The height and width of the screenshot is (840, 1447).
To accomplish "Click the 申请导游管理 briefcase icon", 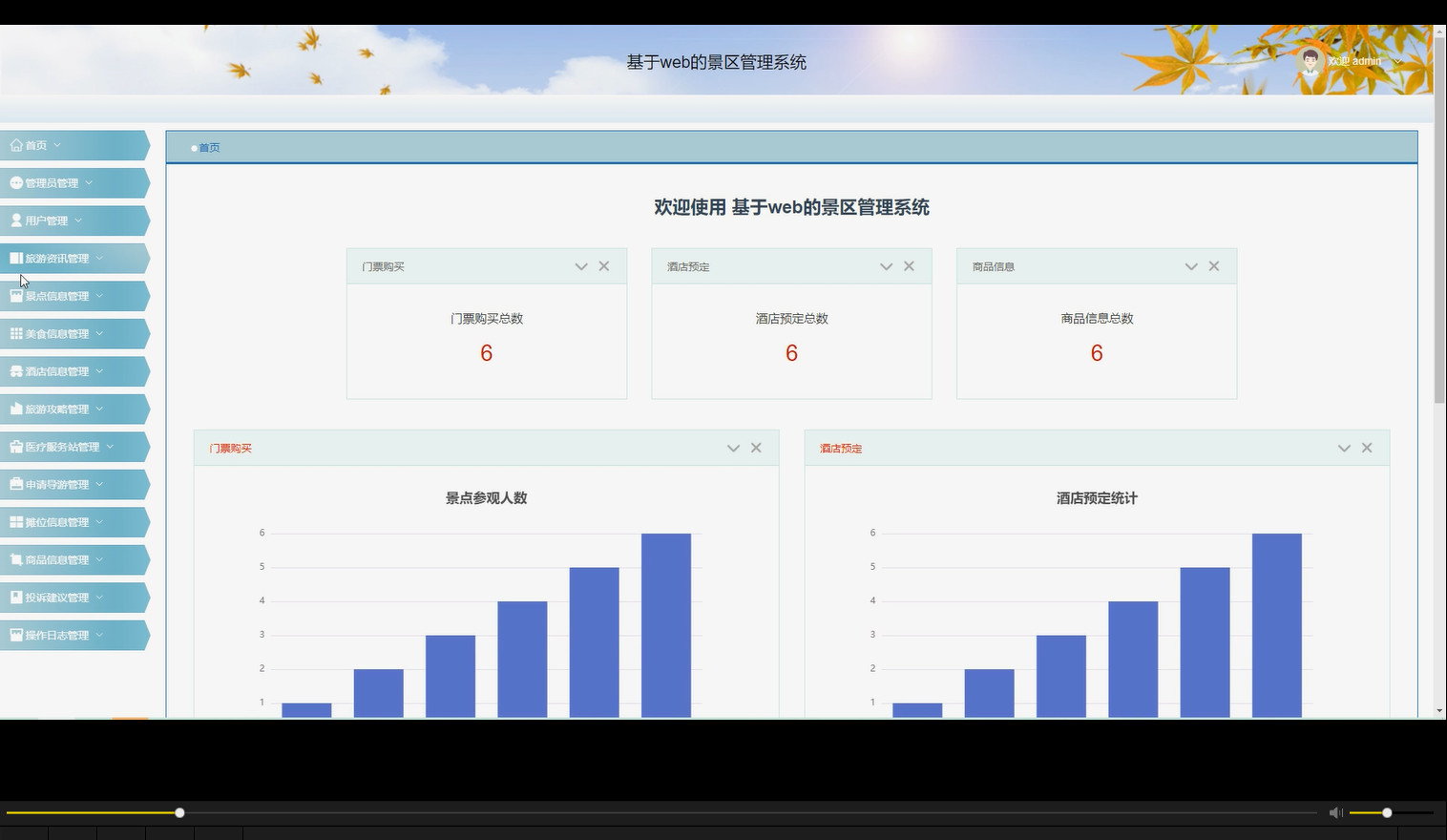I will pos(15,484).
